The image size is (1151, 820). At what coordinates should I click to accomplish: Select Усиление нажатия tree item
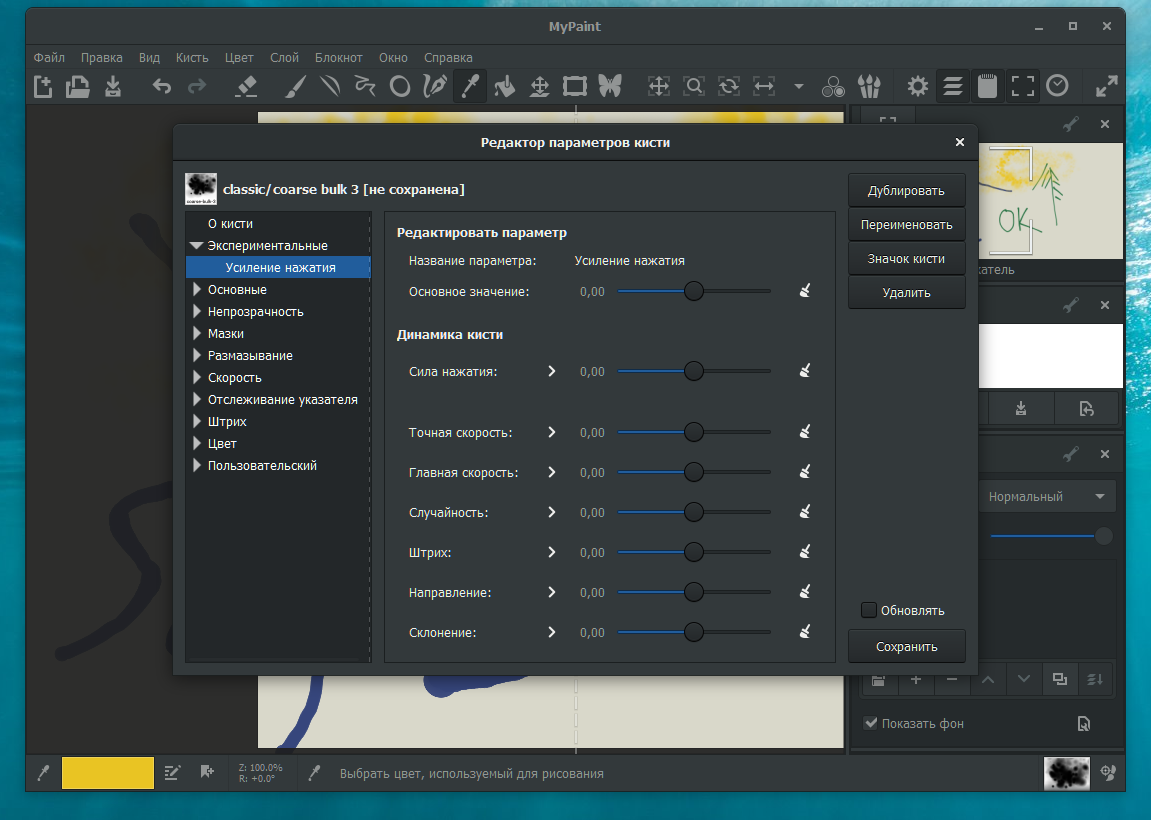coord(278,267)
